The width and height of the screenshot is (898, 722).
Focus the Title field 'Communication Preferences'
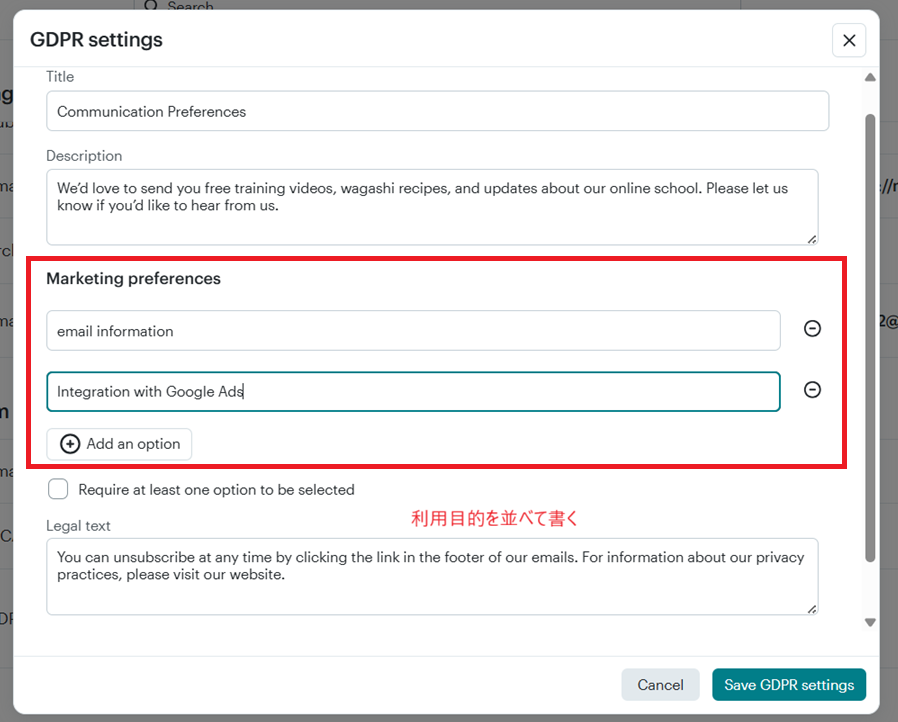pyautogui.click(x=437, y=111)
